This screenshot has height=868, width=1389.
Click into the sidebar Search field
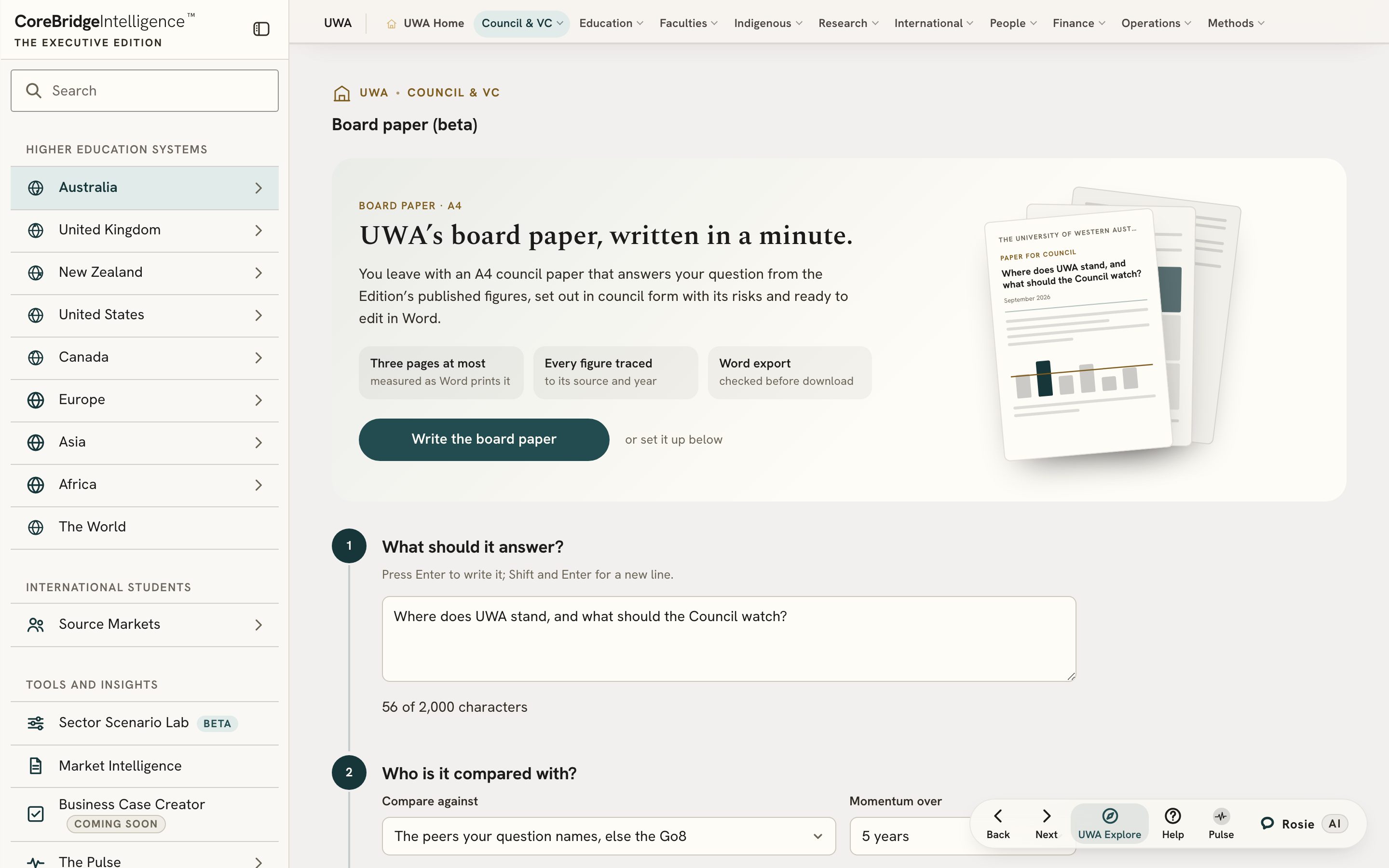[145, 91]
